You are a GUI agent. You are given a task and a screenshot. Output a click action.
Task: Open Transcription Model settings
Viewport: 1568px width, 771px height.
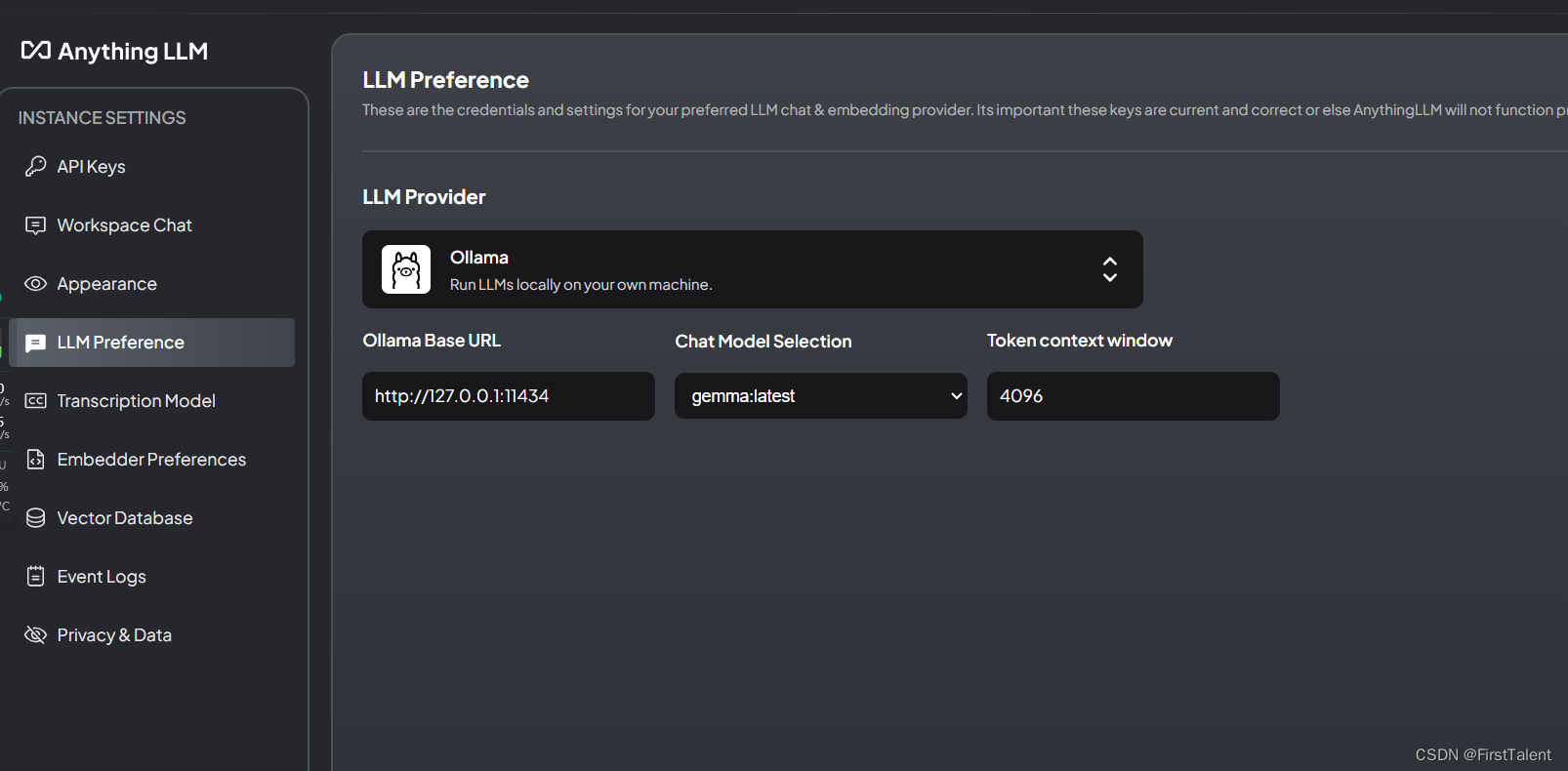point(151,401)
